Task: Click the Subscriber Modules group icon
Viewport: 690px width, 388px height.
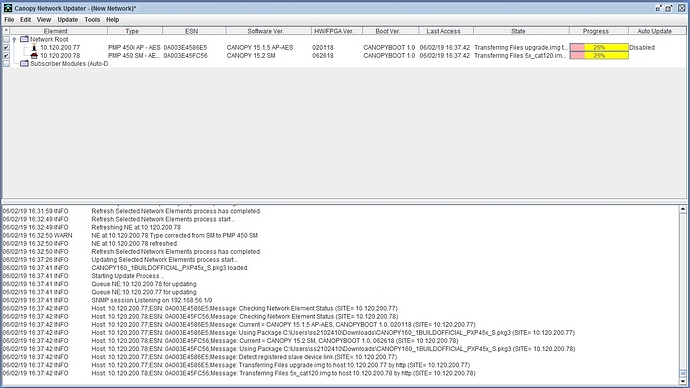Action: [24, 63]
